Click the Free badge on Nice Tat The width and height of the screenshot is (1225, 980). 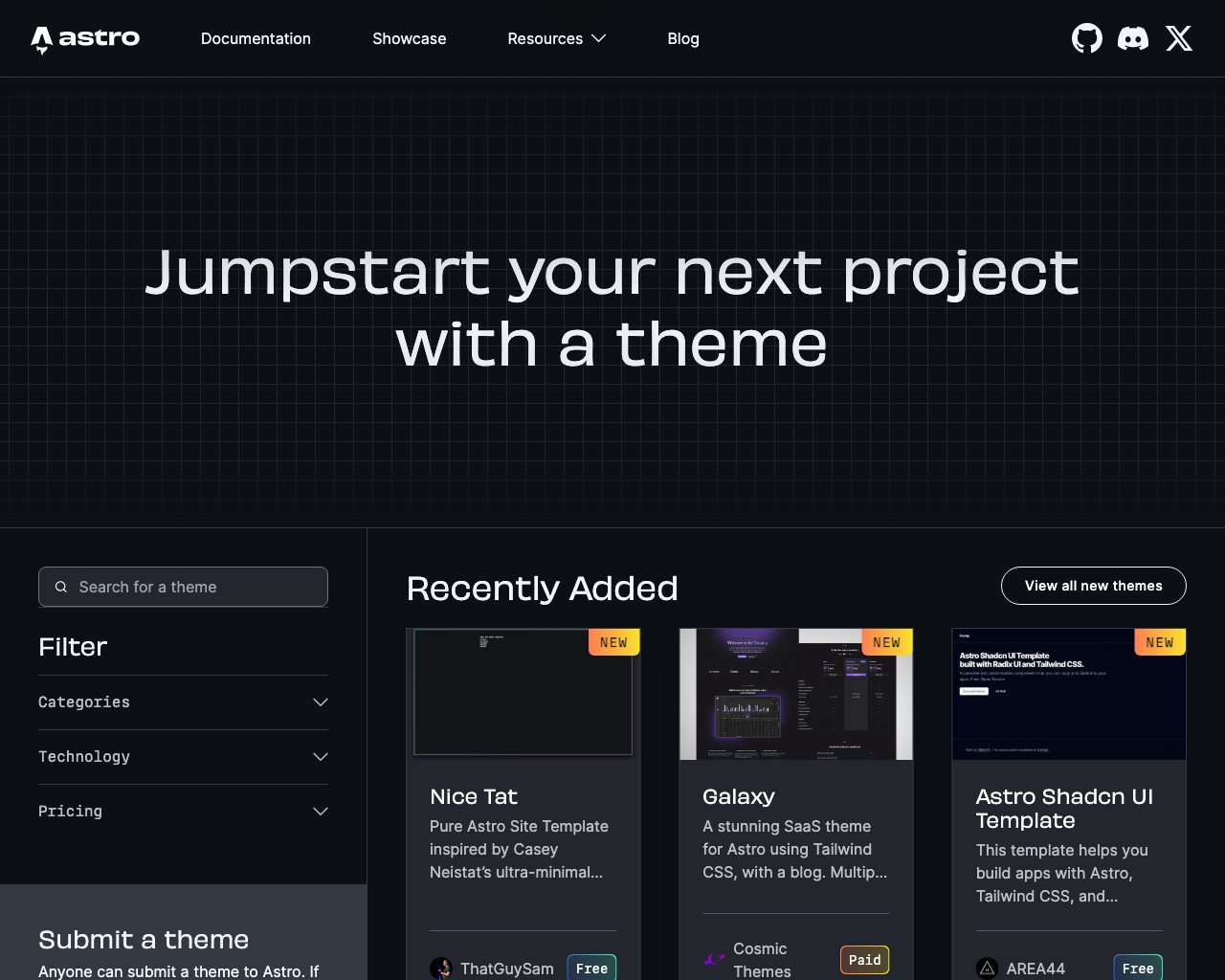[591, 968]
